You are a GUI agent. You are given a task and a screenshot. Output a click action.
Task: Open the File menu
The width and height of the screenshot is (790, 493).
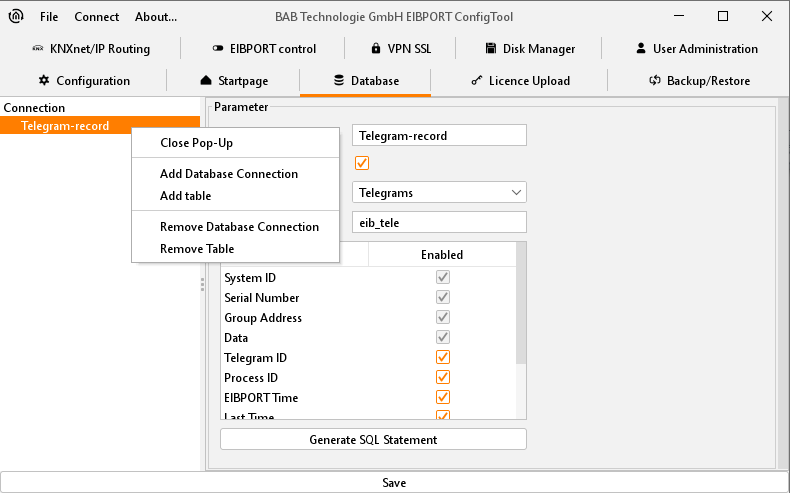point(49,17)
